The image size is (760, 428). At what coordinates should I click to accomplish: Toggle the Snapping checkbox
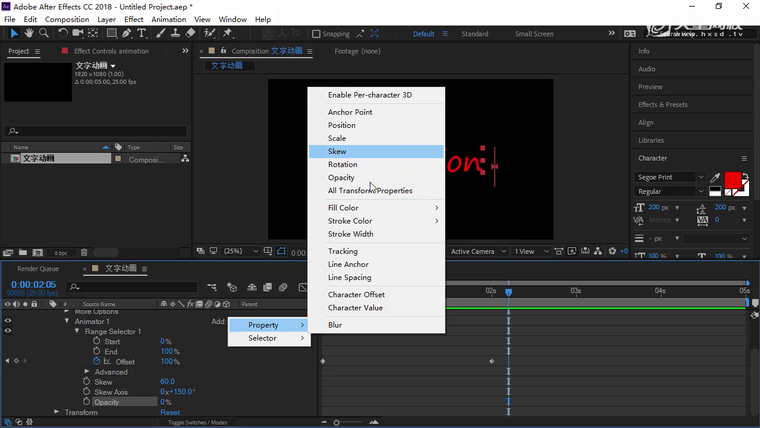point(316,34)
